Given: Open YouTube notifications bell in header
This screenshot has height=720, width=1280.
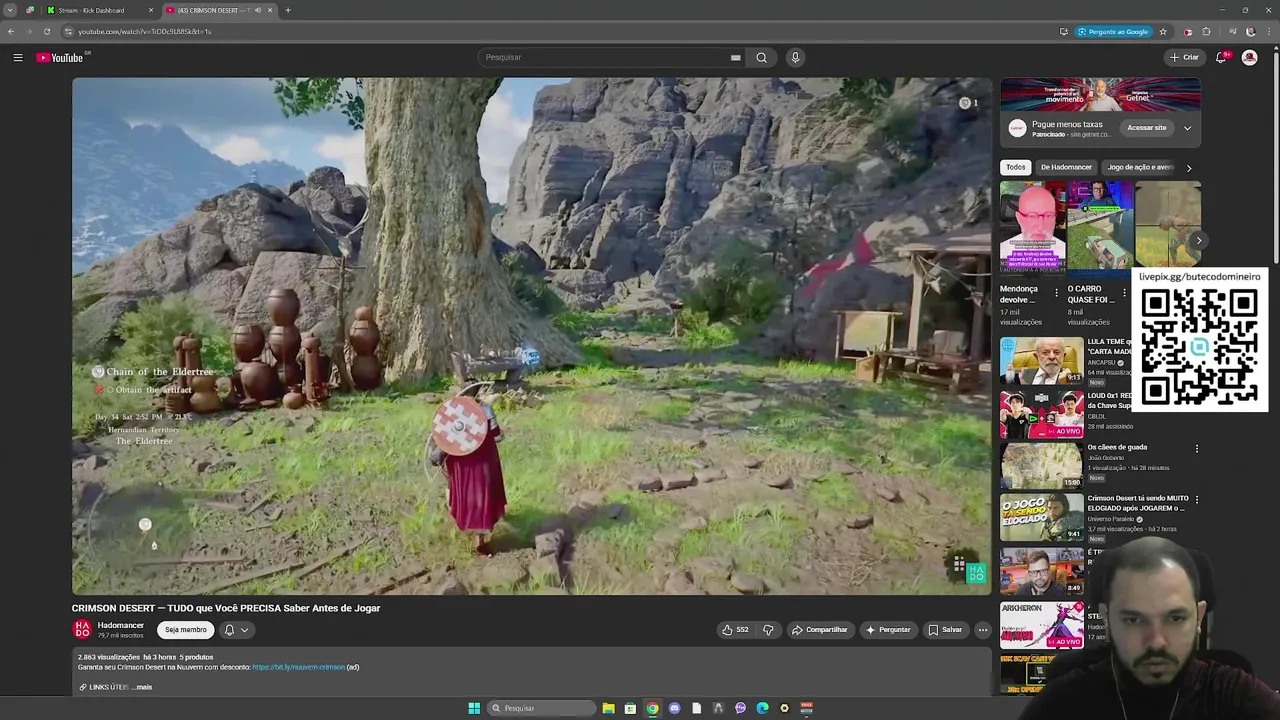Looking at the screenshot, I should 1221,57.
